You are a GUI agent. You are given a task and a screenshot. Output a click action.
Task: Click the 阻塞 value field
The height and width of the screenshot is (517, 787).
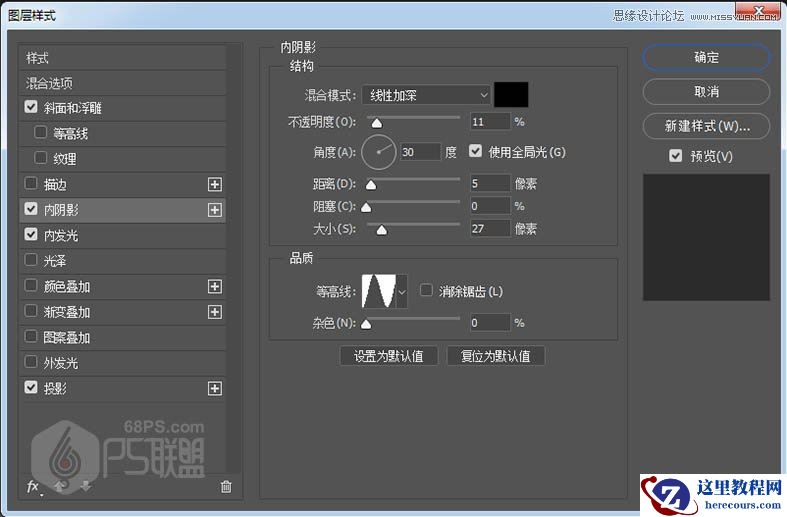click(x=490, y=206)
